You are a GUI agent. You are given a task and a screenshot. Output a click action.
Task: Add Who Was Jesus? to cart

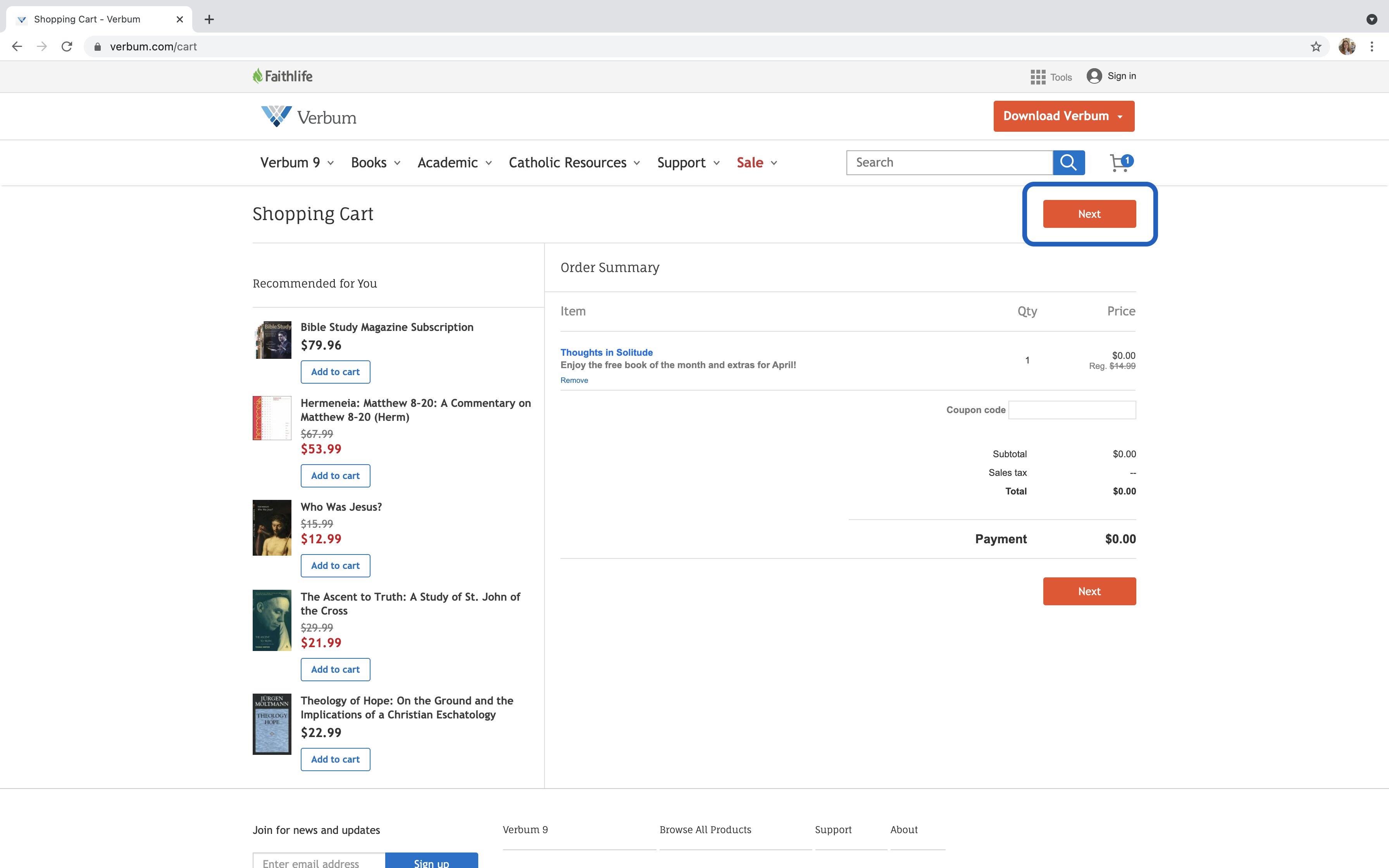tap(335, 565)
